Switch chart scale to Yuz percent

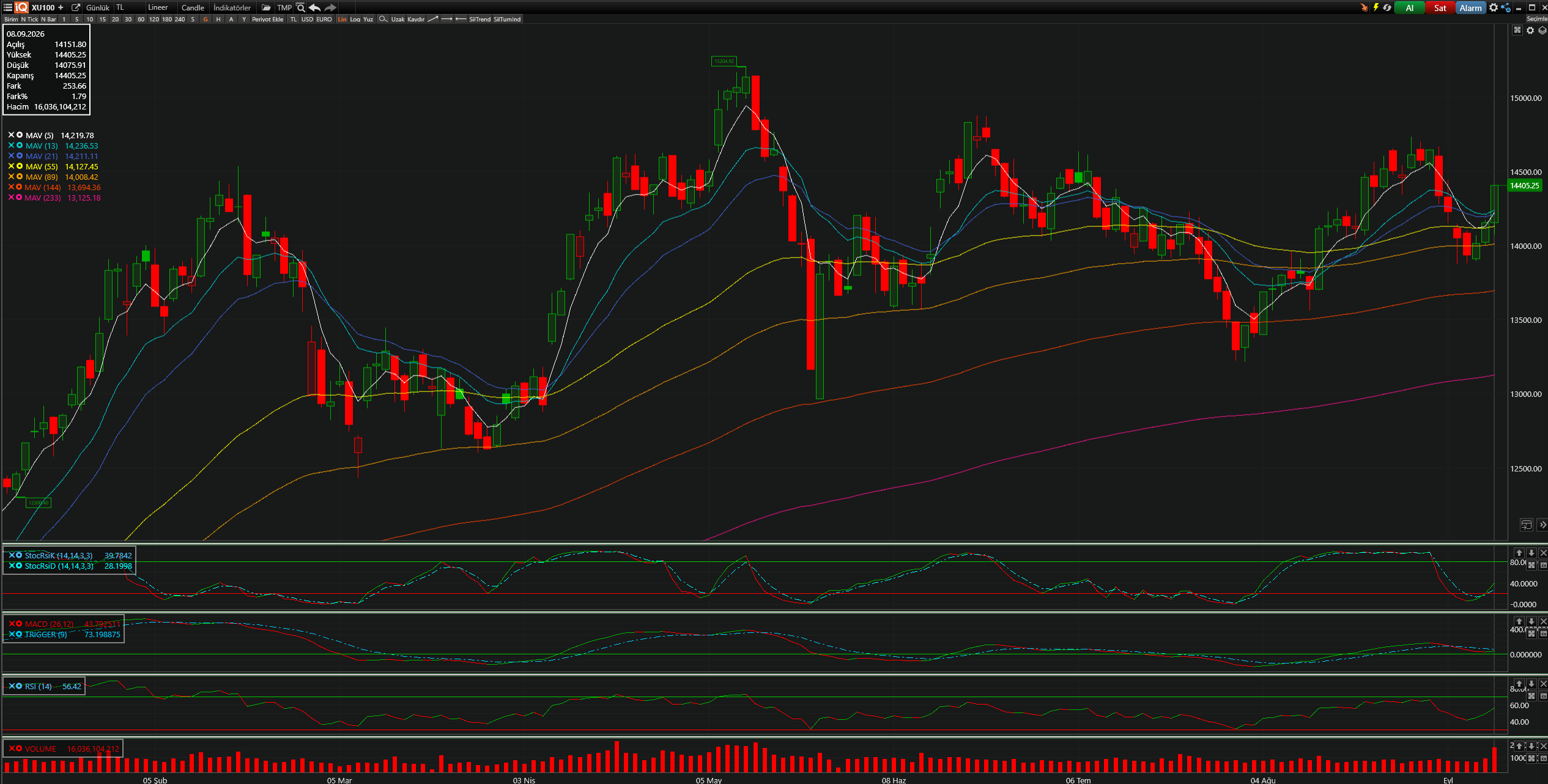[x=368, y=19]
